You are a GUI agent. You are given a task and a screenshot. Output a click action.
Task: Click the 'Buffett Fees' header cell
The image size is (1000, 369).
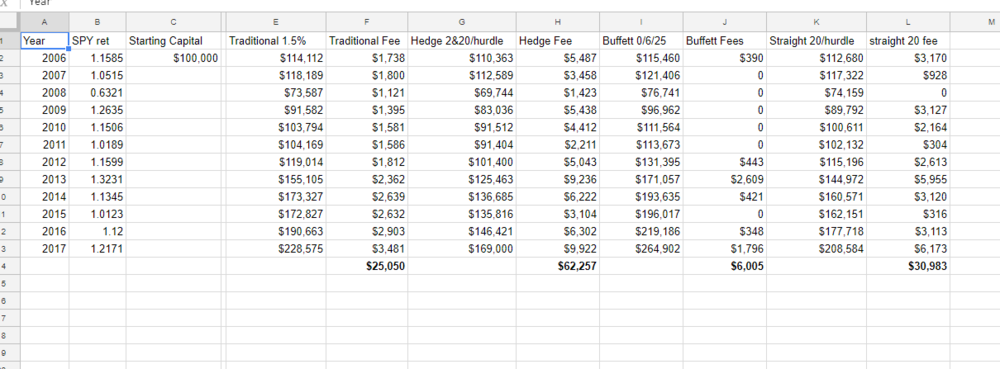click(x=724, y=41)
